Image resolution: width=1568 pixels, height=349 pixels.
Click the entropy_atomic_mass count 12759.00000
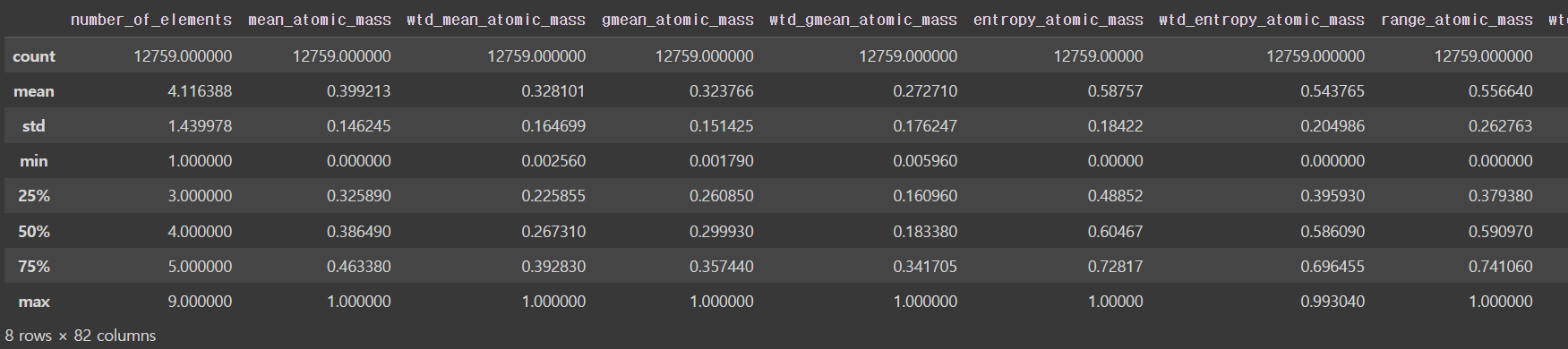click(1098, 56)
